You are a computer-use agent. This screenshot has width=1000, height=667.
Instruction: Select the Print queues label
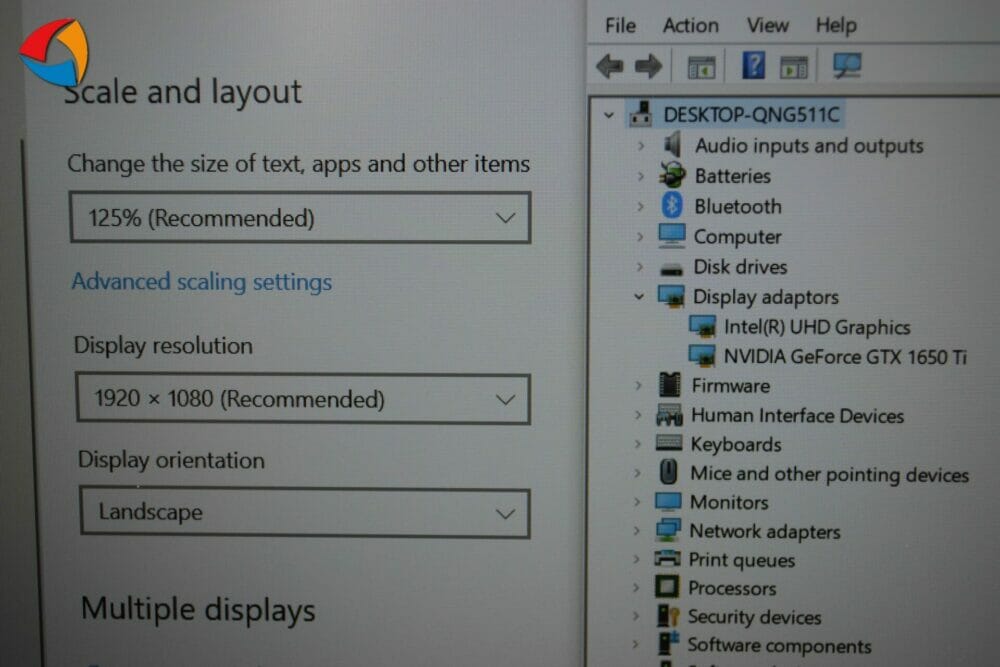point(742,560)
